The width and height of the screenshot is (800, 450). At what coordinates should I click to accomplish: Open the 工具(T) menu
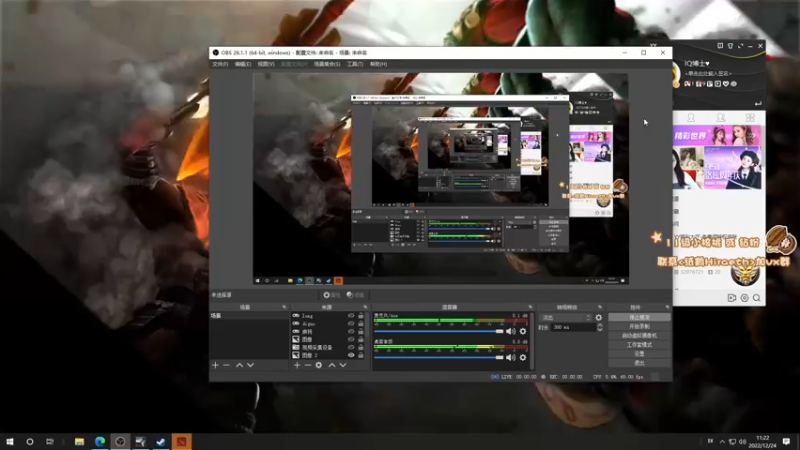pyautogui.click(x=355, y=64)
